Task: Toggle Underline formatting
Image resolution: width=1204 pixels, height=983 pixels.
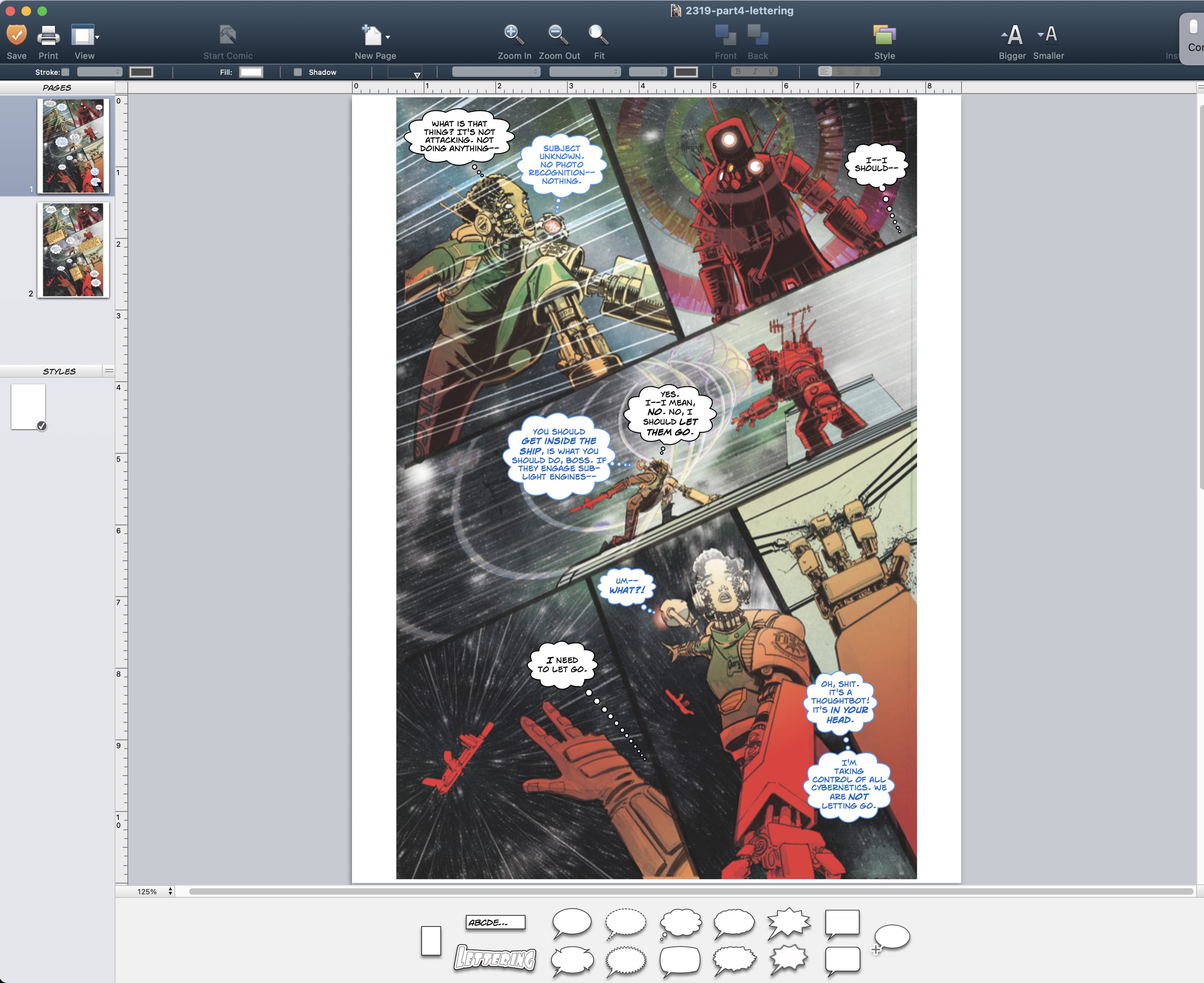Action: click(770, 71)
